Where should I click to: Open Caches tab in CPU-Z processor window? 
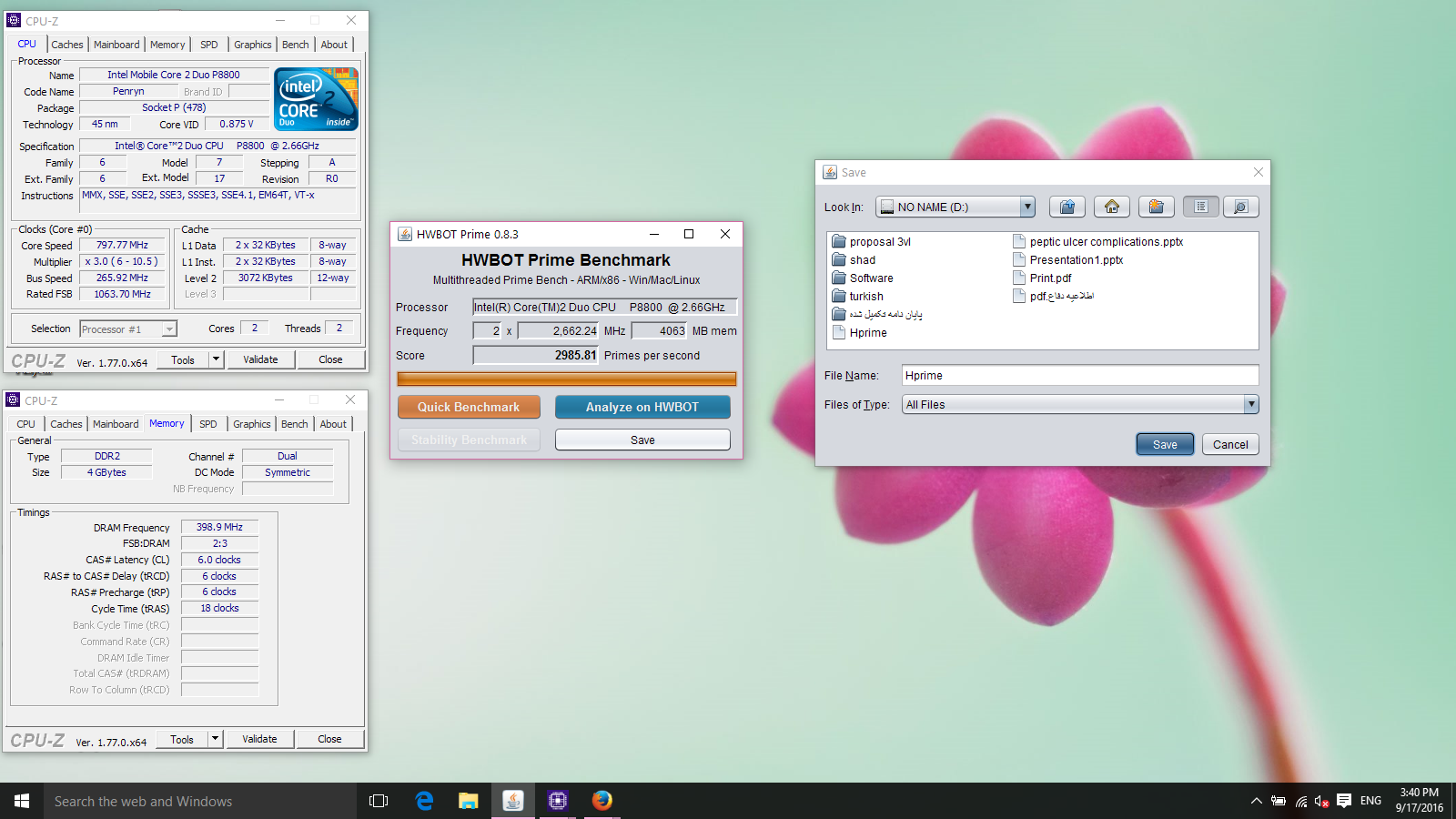pos(67,45)
